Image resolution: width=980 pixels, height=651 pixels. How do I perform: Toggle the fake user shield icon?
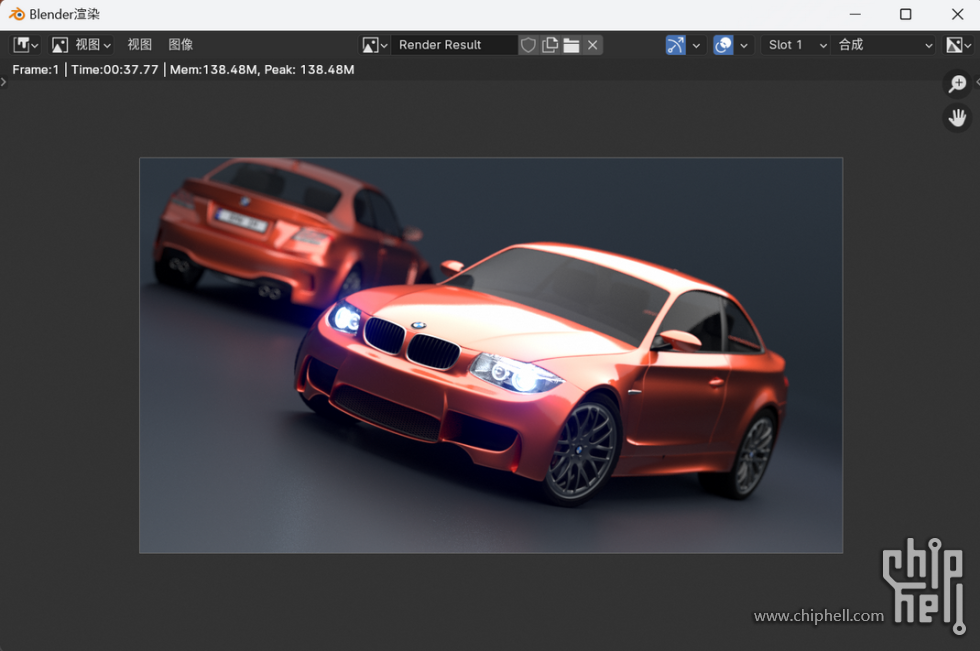click(528, 45)
